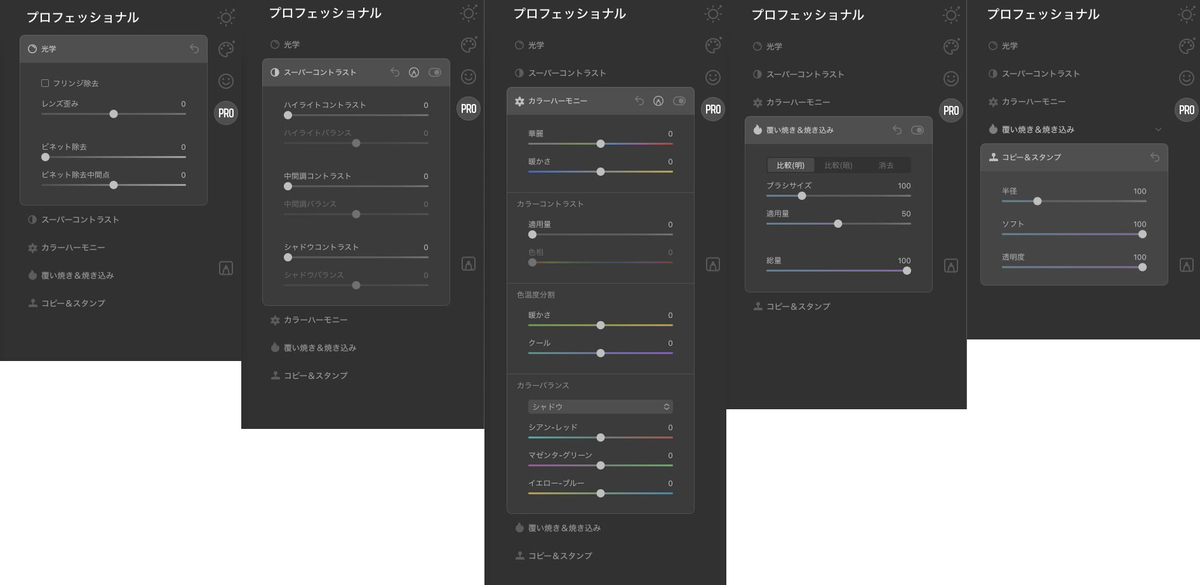1200x585 pixels.
Task: Enable the フリンジ除去 checkbox
Action: (45, 83)
